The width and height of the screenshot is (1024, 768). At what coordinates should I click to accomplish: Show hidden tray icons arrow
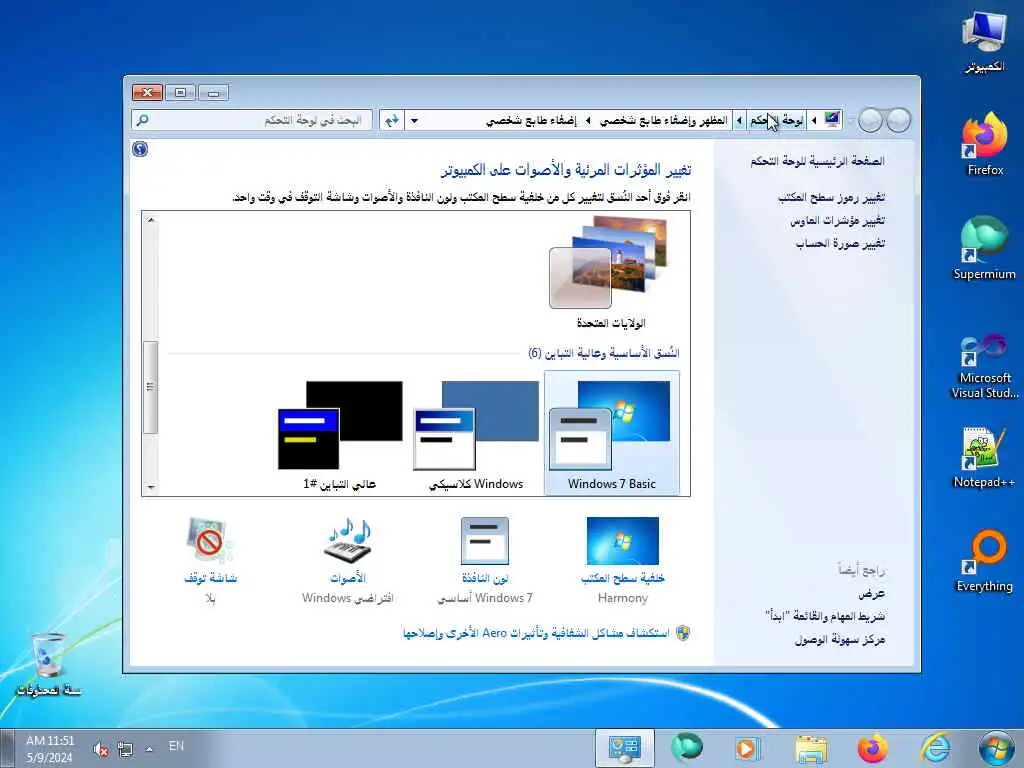click(150, 749)
